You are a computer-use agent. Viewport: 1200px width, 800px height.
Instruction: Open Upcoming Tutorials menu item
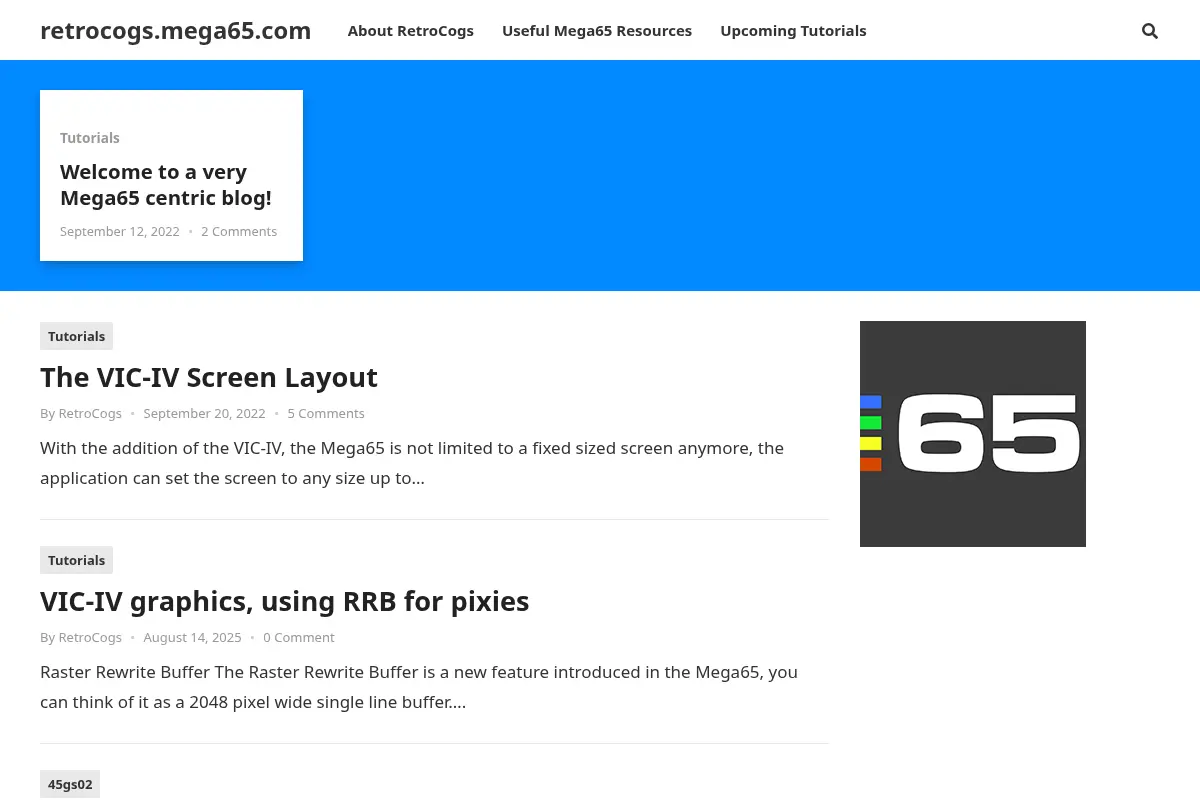click(x=793, y=31)
